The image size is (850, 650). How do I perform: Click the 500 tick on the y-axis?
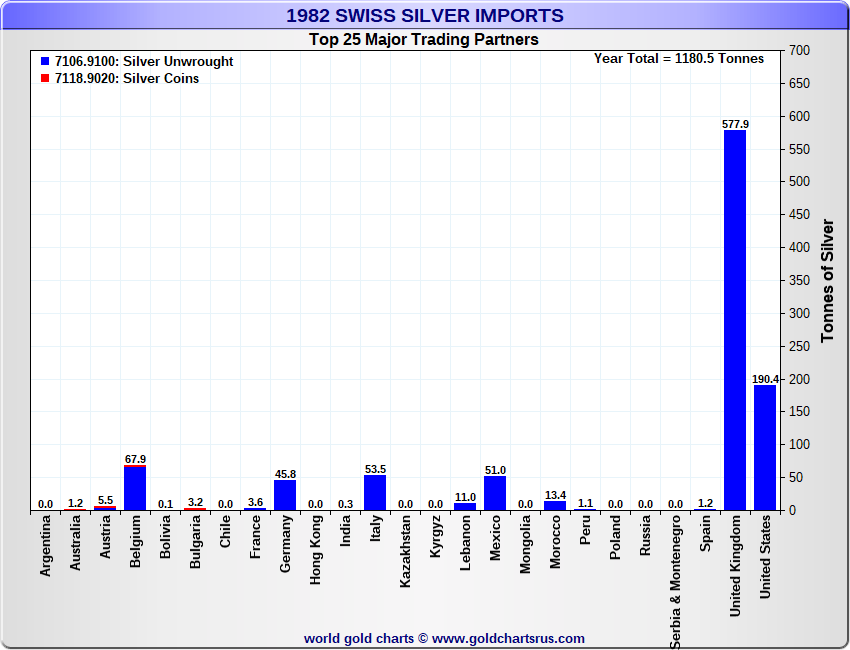[x=800, y=182]
